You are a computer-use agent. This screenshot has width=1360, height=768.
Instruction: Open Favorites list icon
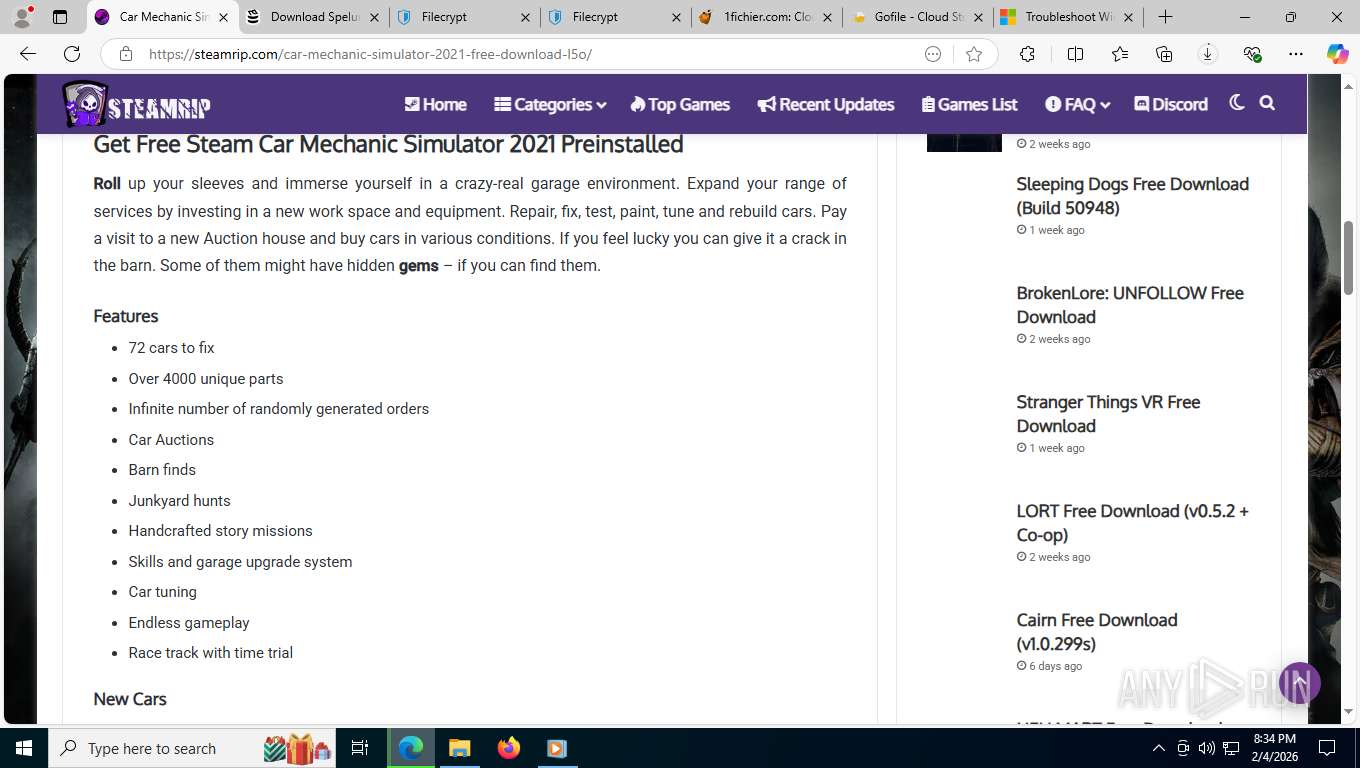1119,54
